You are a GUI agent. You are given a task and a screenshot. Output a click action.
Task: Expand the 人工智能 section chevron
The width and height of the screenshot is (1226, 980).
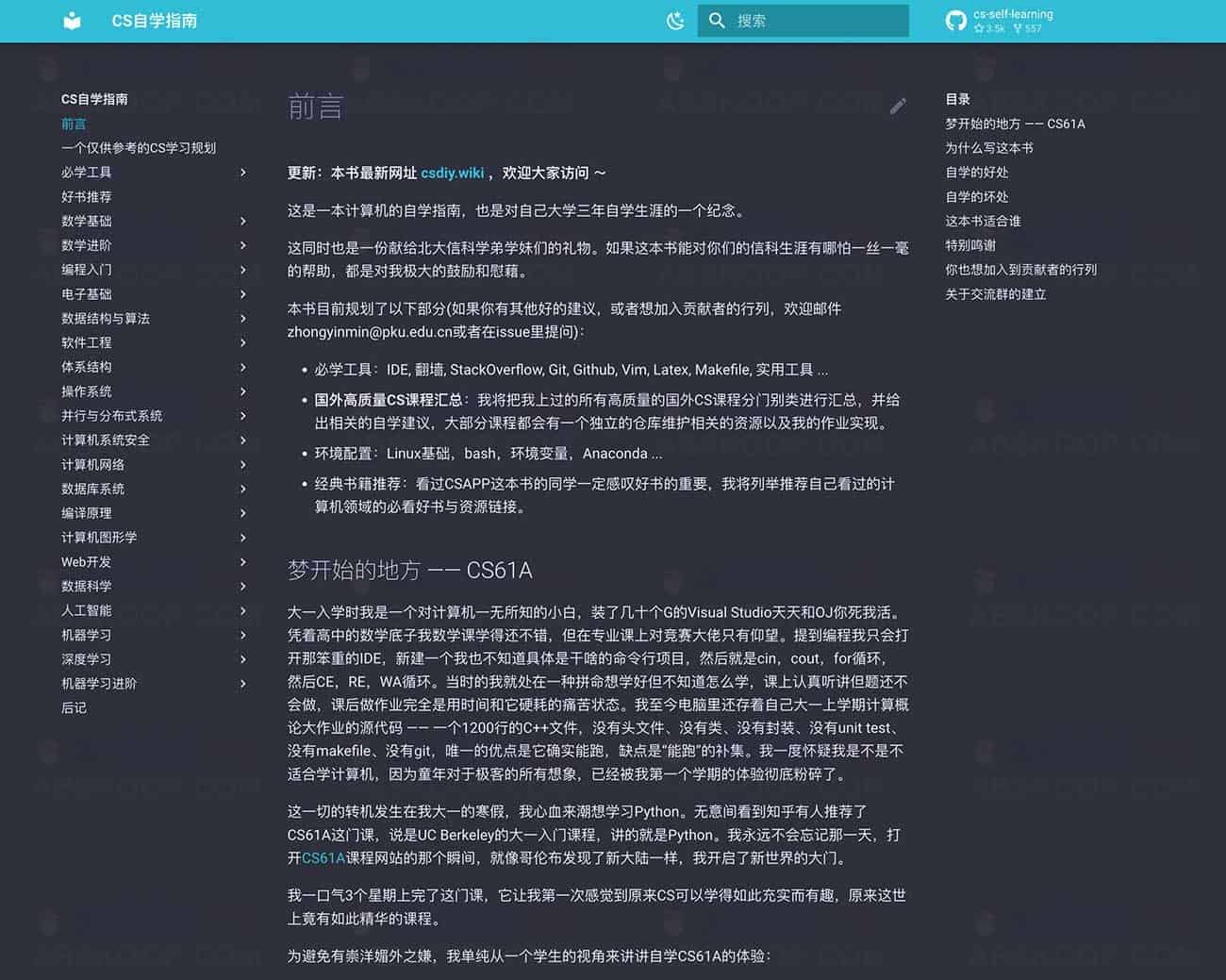coord(243,610)
